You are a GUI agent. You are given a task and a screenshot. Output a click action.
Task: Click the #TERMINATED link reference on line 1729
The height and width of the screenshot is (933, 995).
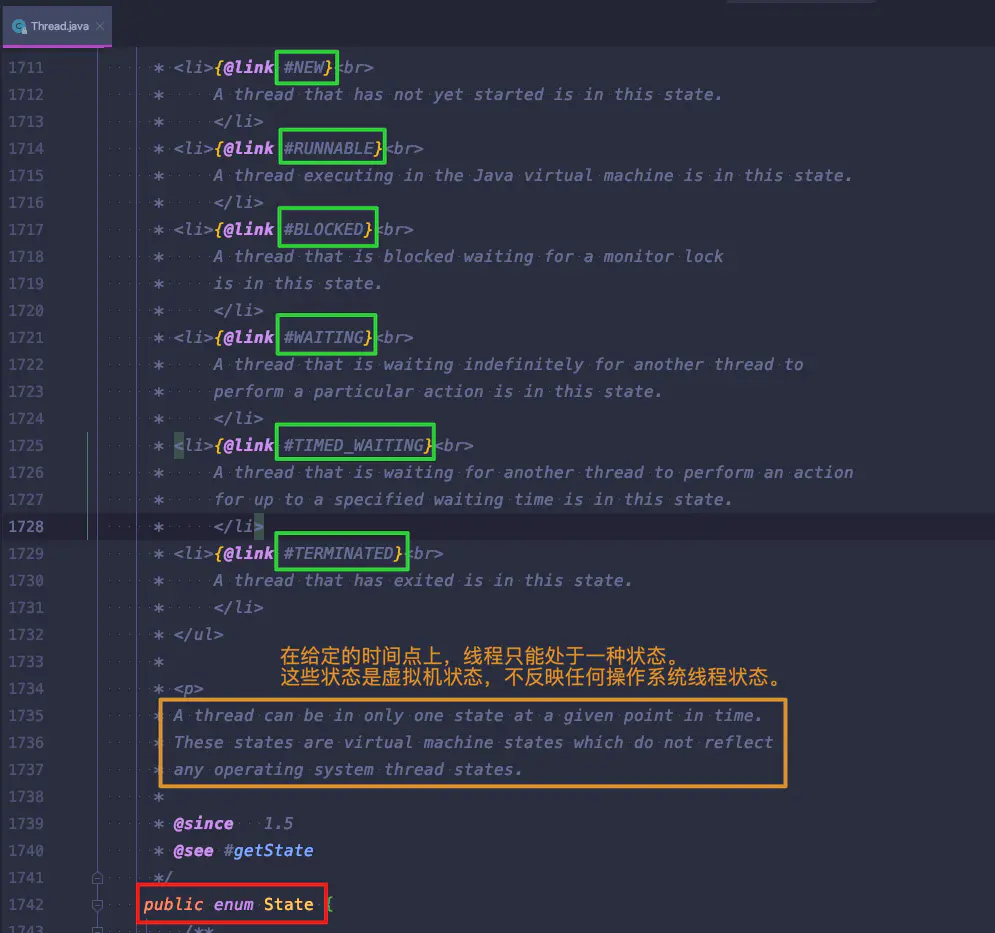[339, 553]
